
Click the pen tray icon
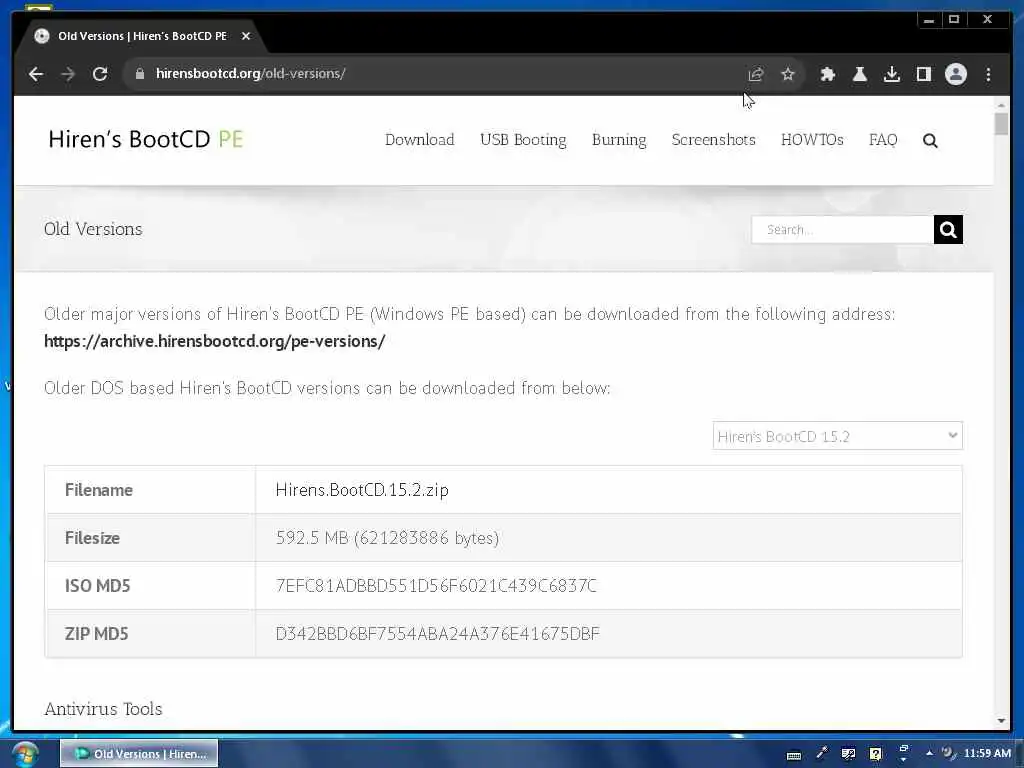pyautogui.click(x=822, y=754)
